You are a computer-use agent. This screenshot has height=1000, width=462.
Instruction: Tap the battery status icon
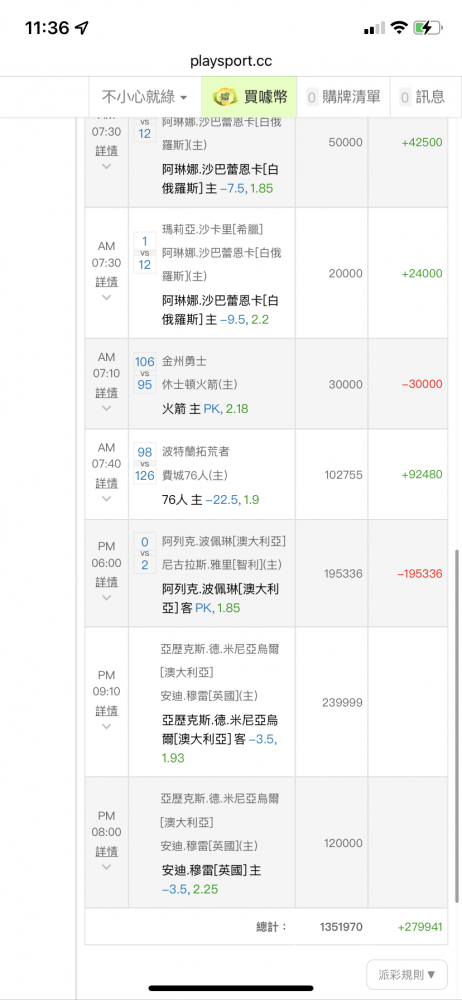[427, 28]
